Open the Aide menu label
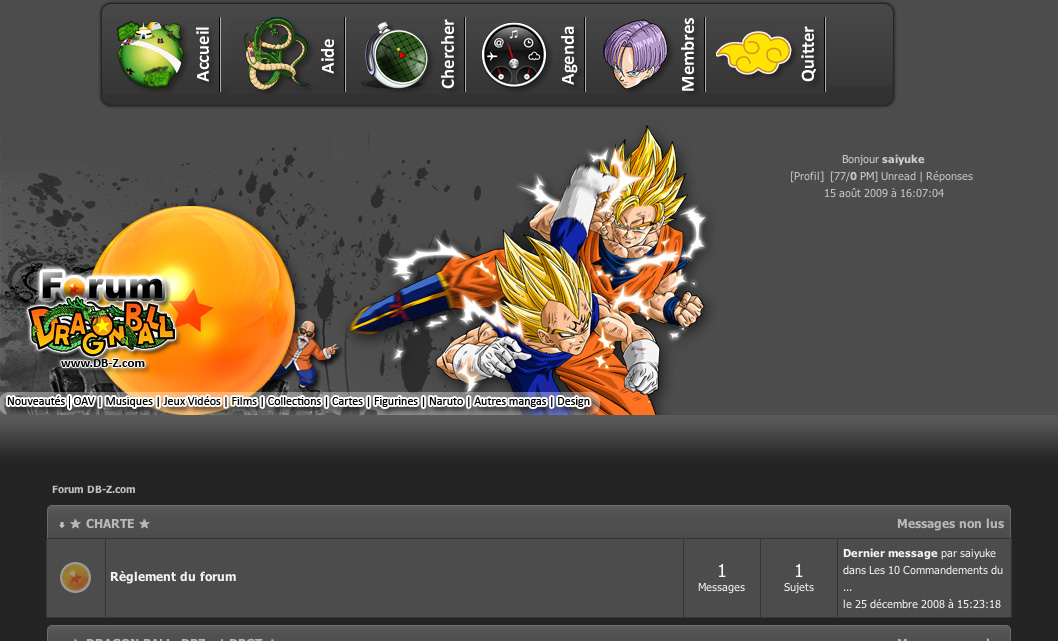 (x=328, y=56)
